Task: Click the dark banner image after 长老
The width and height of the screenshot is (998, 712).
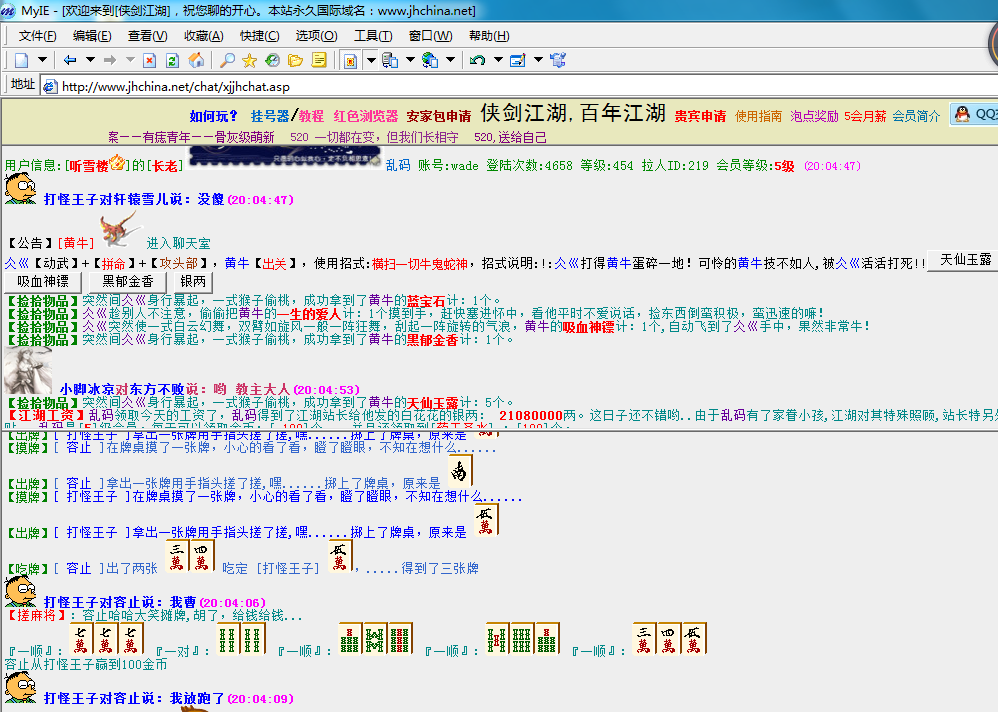Action: click(284, 157)
